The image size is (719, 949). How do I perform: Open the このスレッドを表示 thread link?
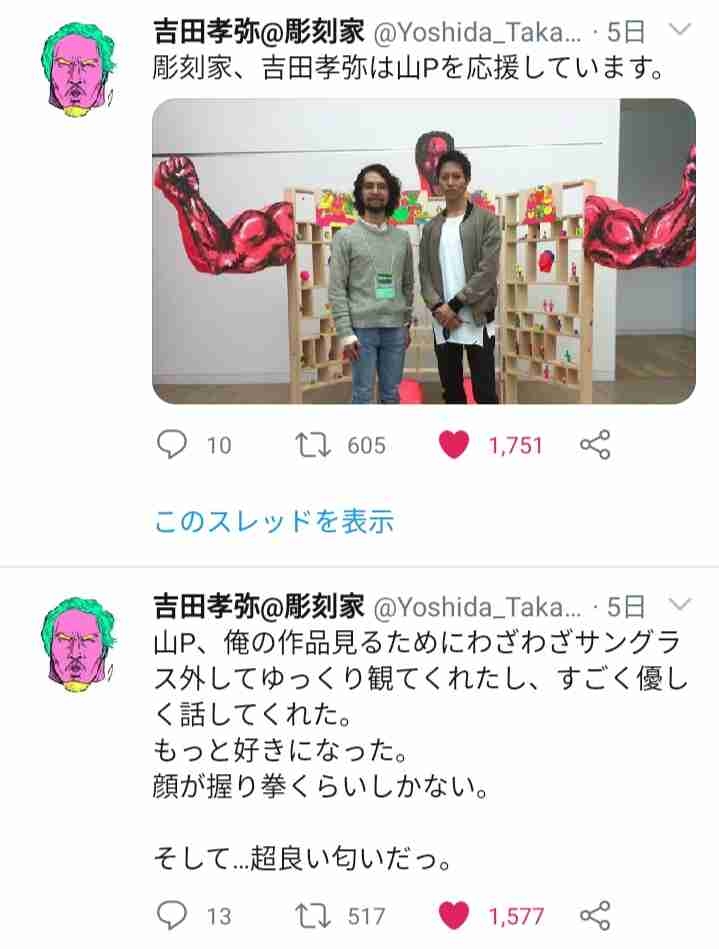pyautogui.click(x=274, y=521)
